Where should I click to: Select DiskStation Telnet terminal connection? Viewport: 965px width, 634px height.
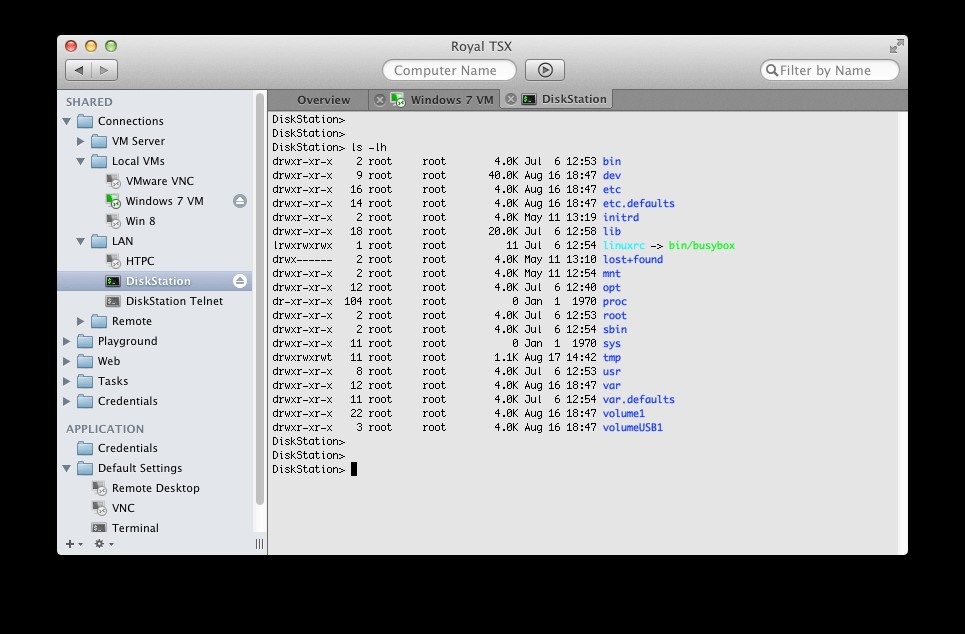174,301
